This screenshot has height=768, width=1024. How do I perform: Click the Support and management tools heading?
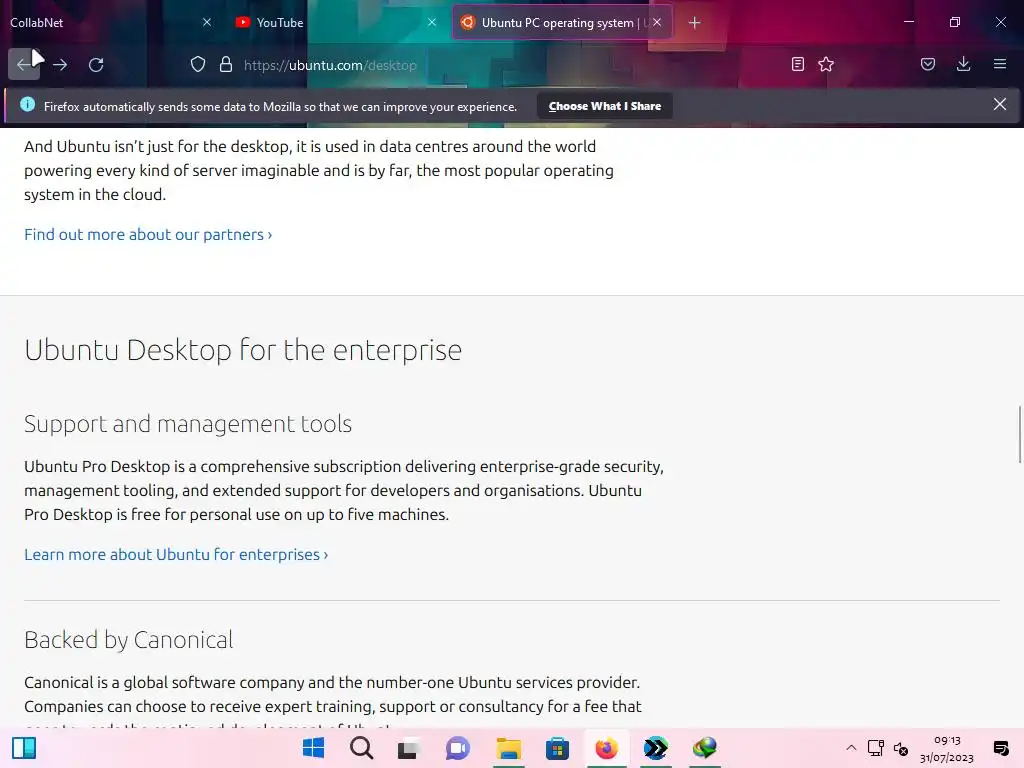pos(188,424)
